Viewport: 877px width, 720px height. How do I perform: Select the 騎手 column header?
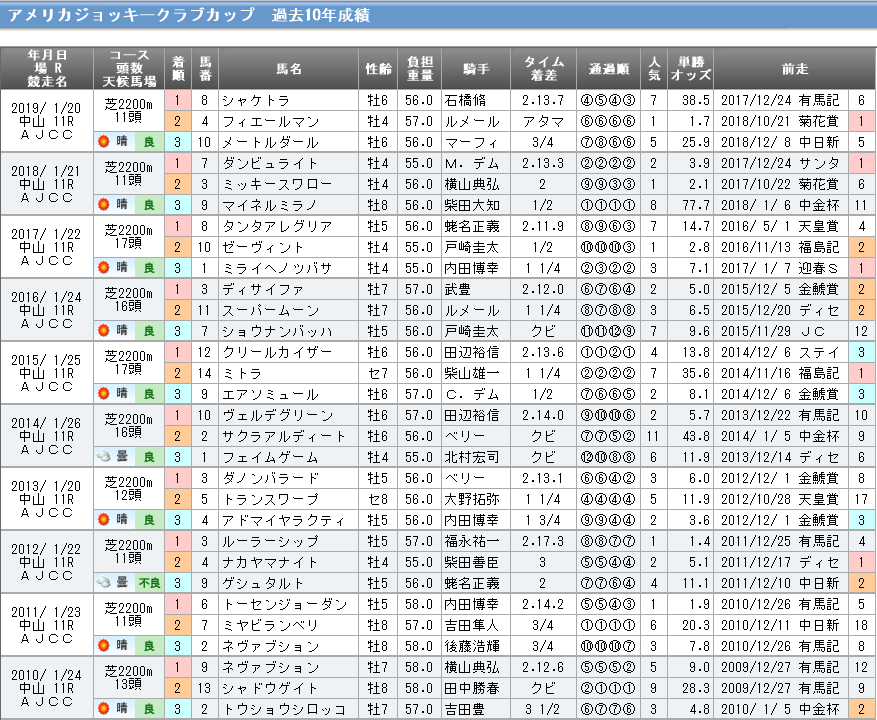click(x=476, y=69)
